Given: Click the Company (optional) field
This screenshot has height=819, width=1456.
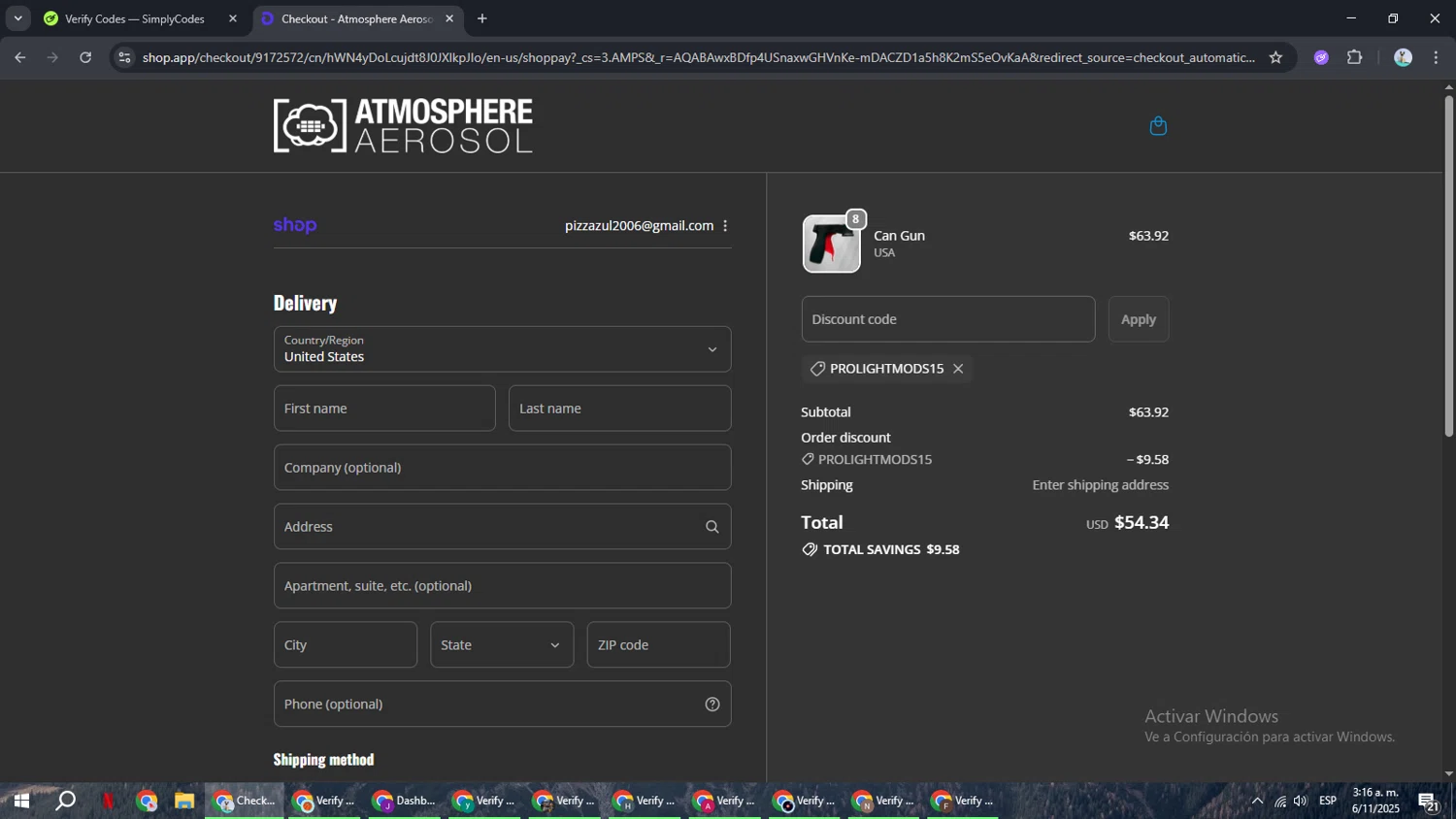Looking at the screenshot, I should [x=502, y=468].
